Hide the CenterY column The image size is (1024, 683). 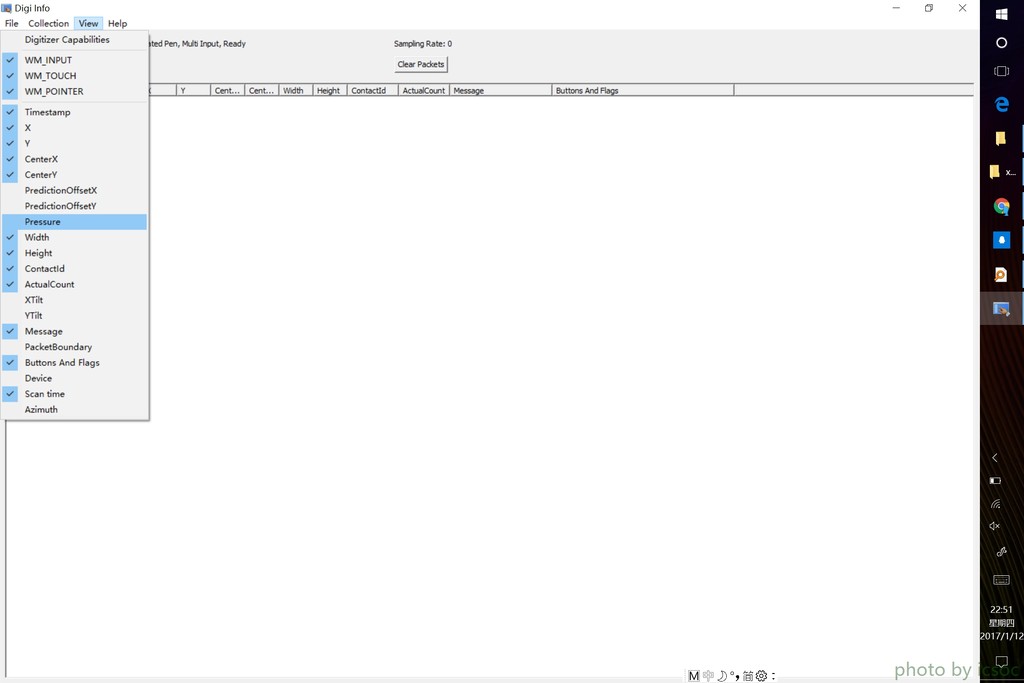pyautogui.click(x=74, y=175)
